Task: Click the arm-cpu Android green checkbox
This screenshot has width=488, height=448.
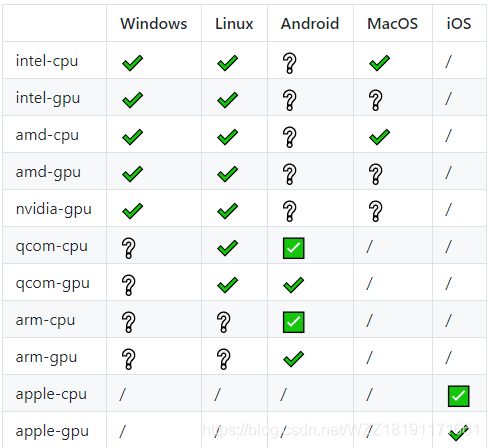Action: coord(293,322)
